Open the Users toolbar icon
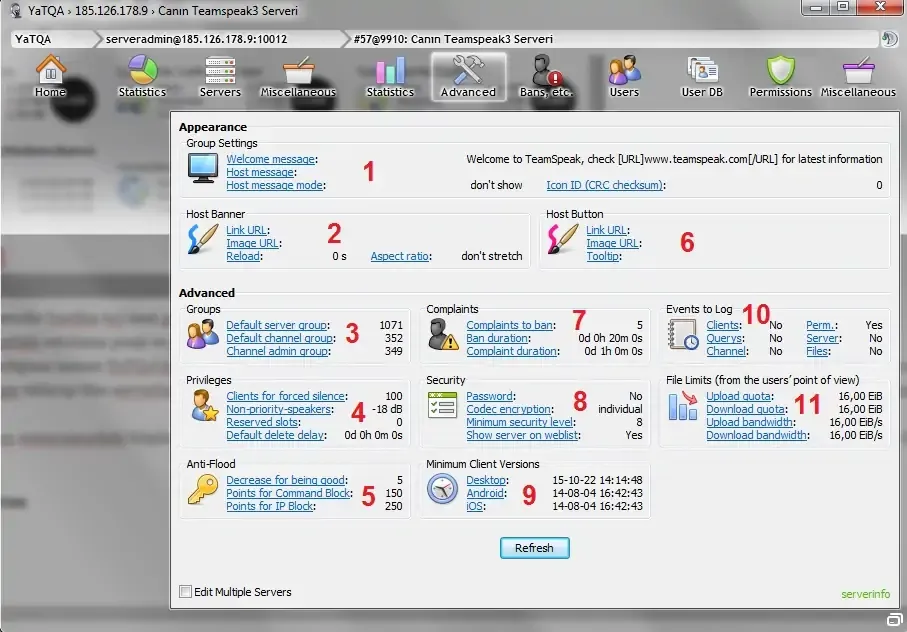 tap(624, 75)
